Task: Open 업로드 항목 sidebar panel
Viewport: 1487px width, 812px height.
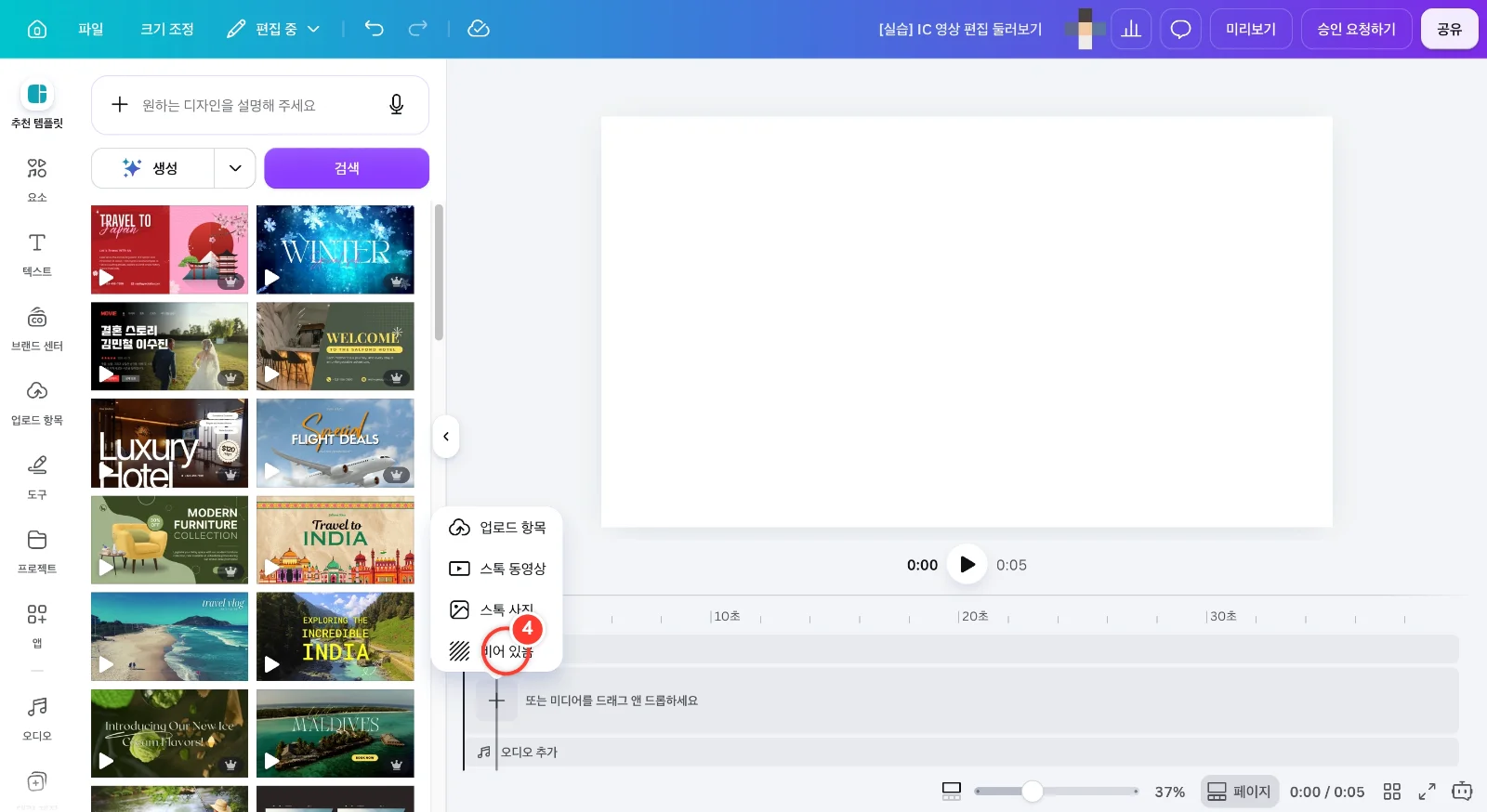Action: (37, 402)
